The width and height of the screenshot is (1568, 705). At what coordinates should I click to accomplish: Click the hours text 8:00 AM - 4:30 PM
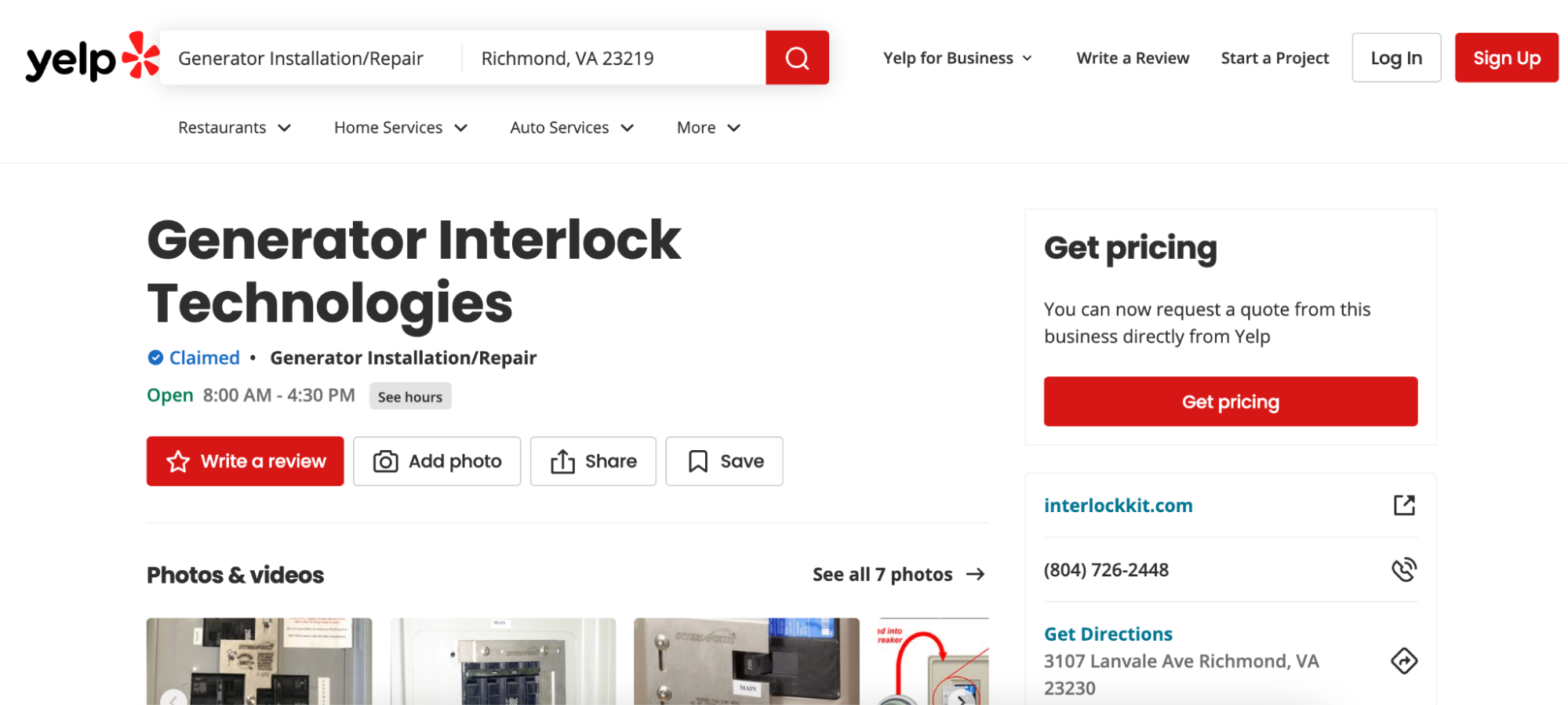[278, 395]
